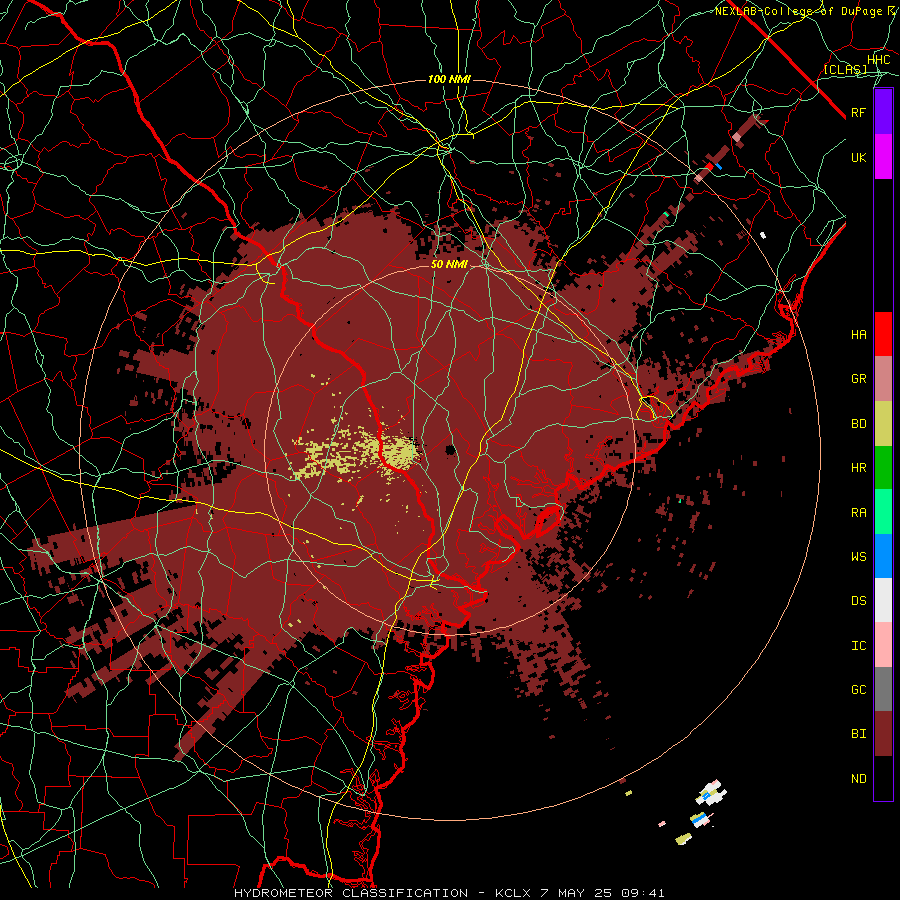Screen dimensions: 900x900
Task: Click the white and blue offshore echo cluster
Action: click(x=711, y=793)
